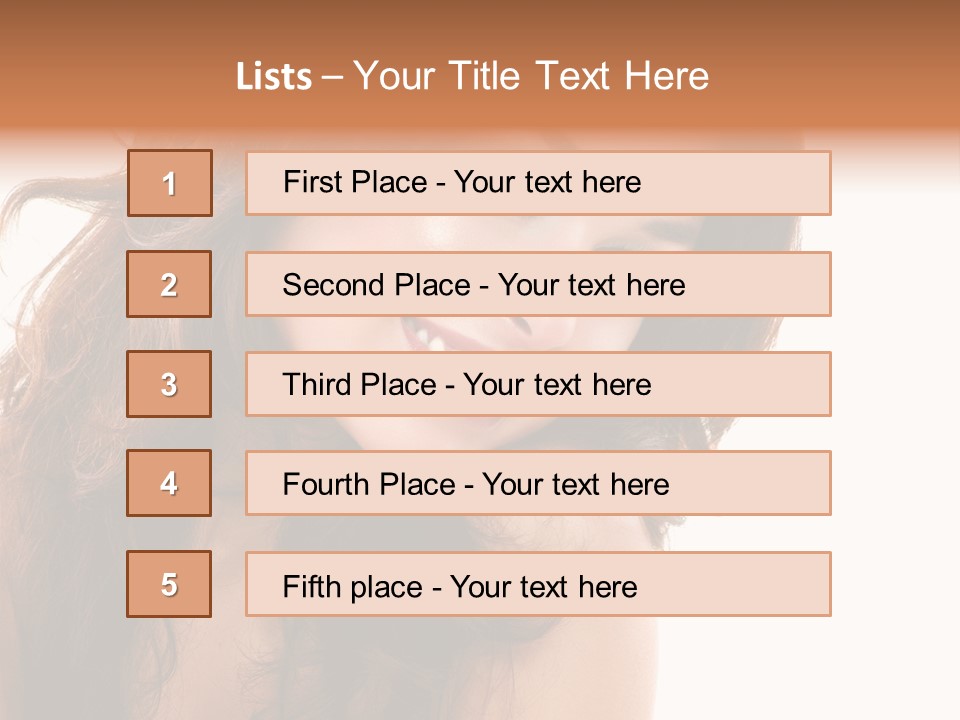960x720 pixels.
Task: Click the words "First Place"
Action: click(x=355, y=182)
